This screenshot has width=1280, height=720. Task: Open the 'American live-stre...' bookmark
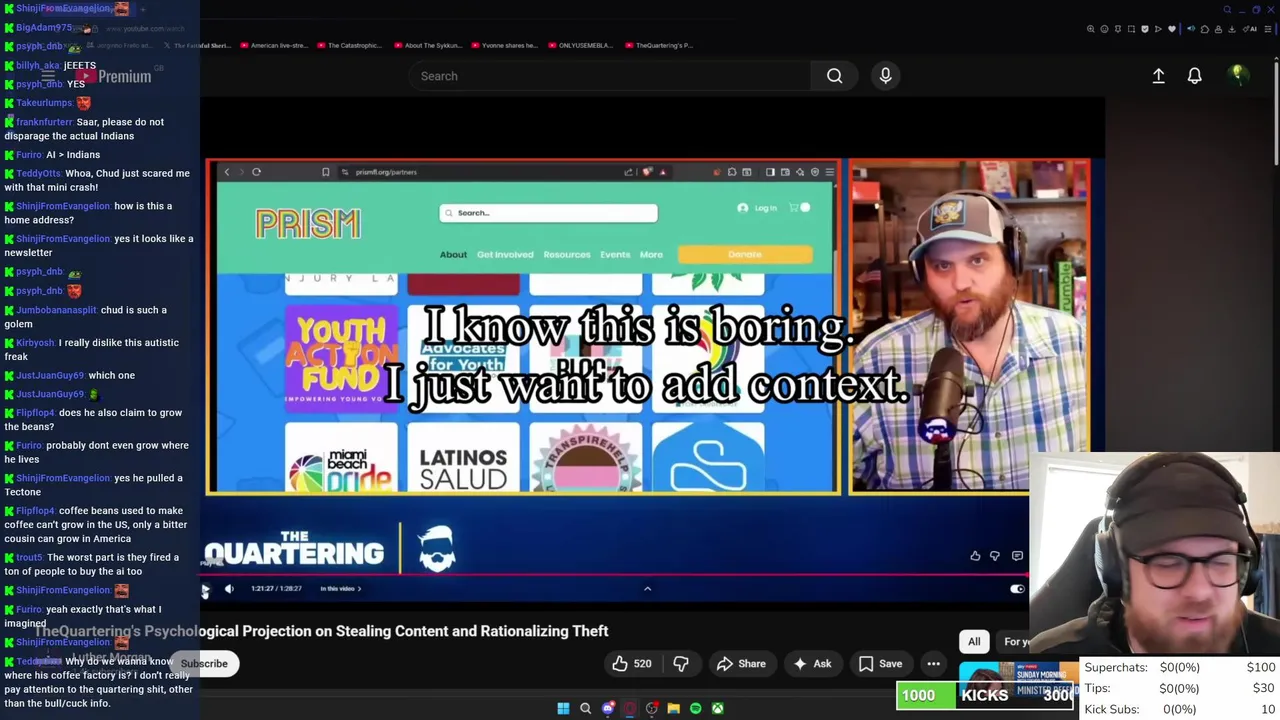pos(272,45)
